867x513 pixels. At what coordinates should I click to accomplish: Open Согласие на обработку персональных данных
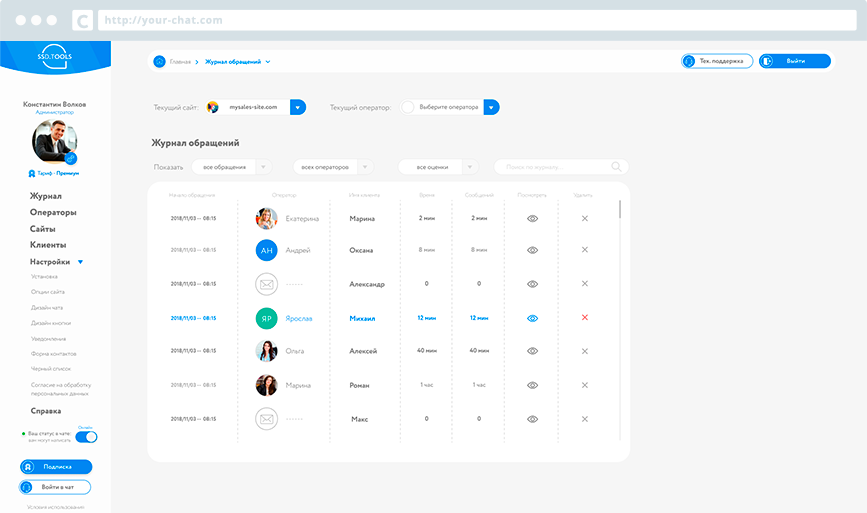coord(61,389)
